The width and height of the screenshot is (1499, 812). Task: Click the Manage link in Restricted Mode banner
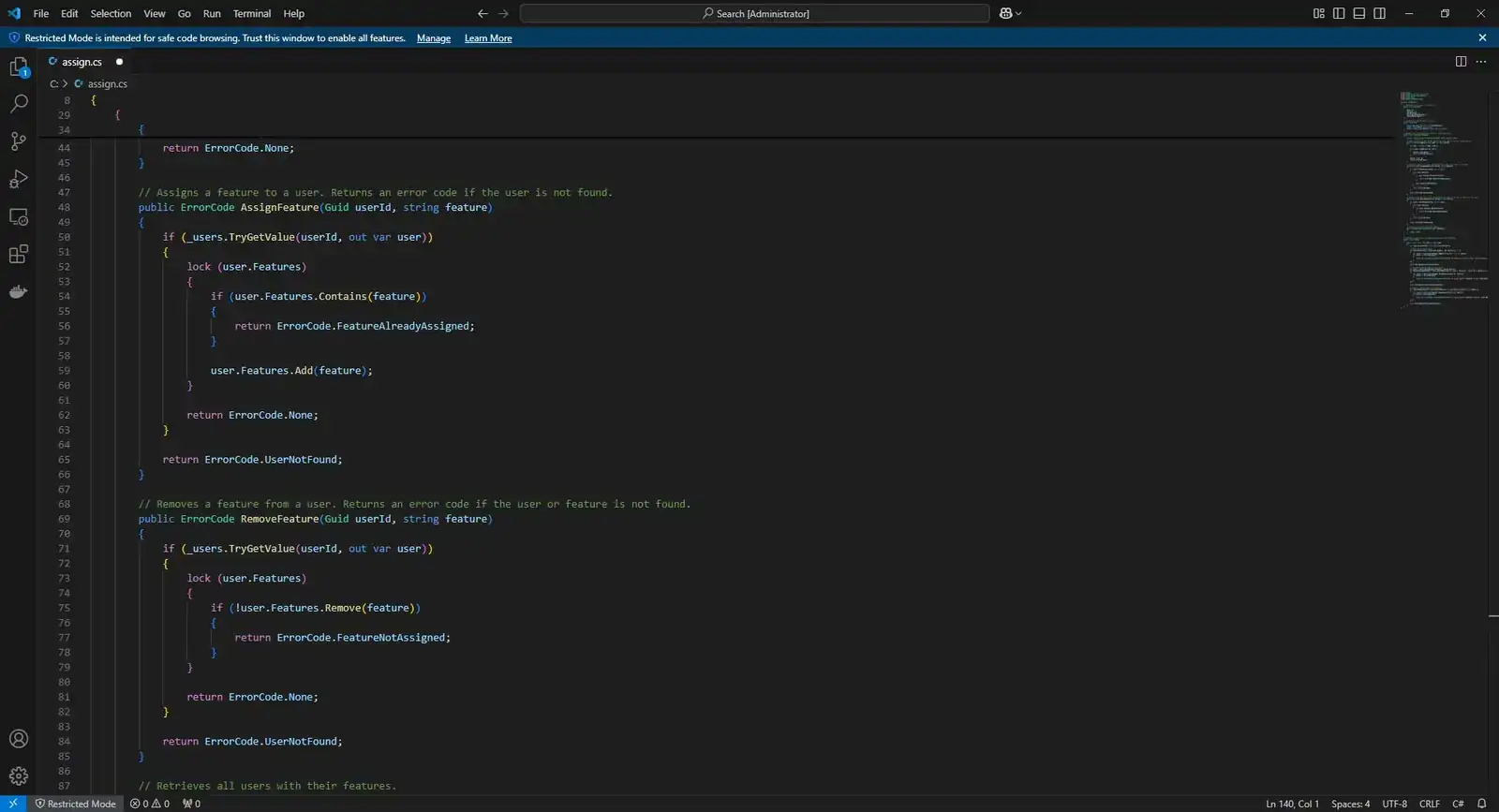[x=434, y=38]
